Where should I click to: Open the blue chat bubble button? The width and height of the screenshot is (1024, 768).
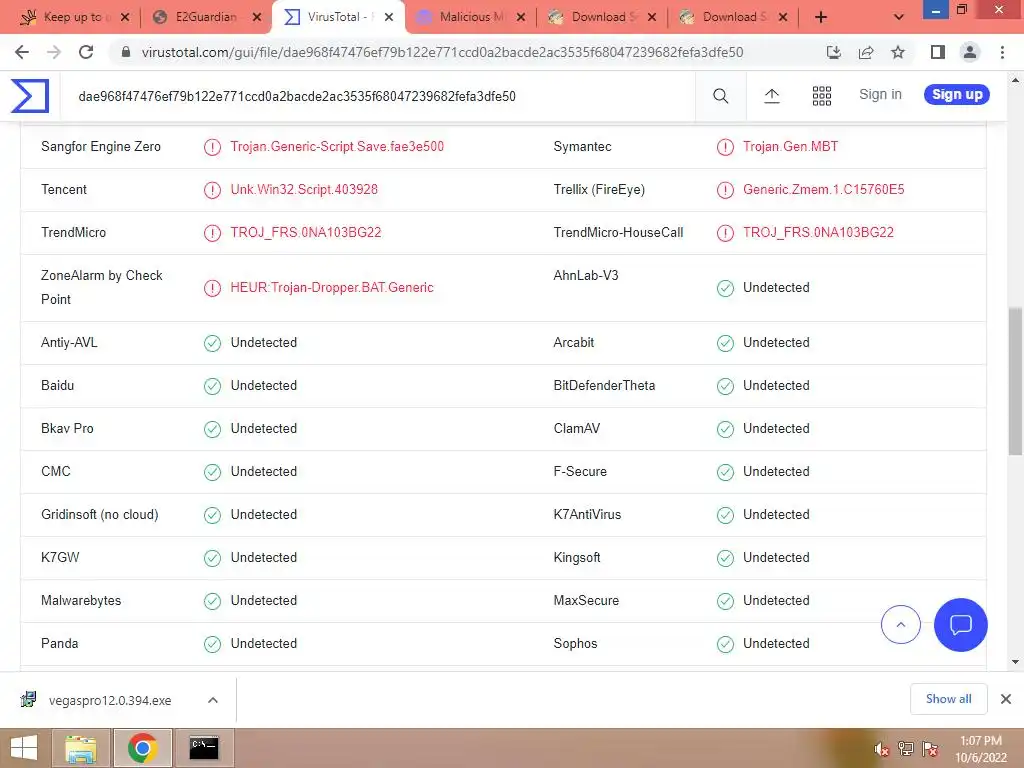click(x=961, y=624)
